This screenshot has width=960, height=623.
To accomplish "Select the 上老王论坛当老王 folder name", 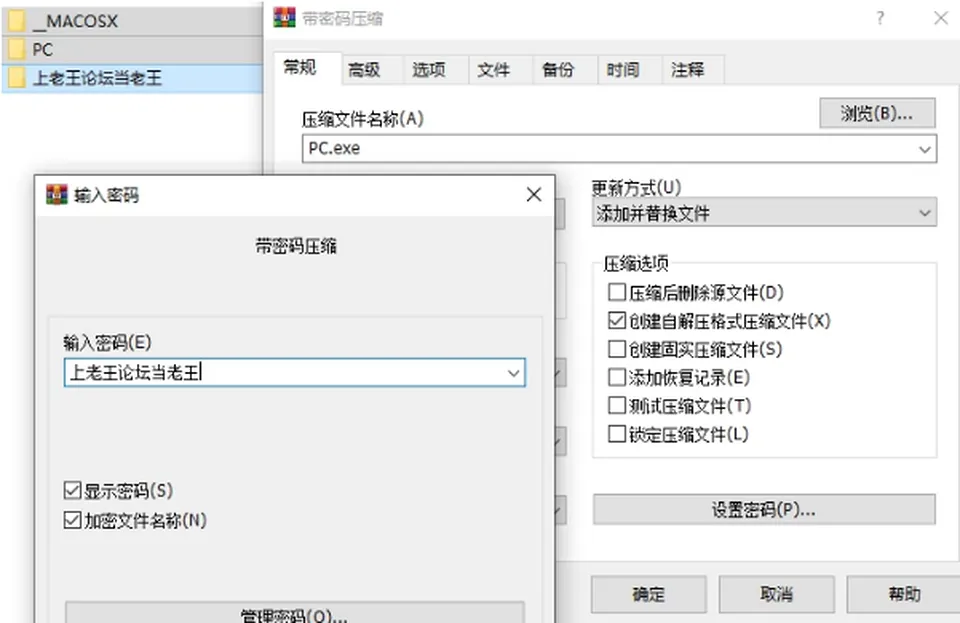I will click(97, 78).
